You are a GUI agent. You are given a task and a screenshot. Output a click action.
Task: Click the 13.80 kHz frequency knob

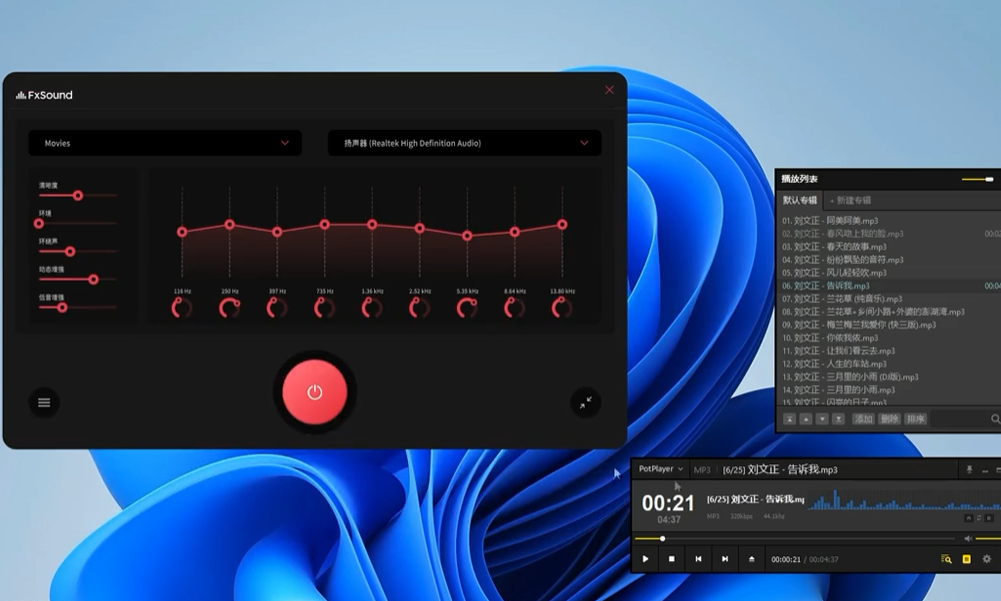pos(562,308)
